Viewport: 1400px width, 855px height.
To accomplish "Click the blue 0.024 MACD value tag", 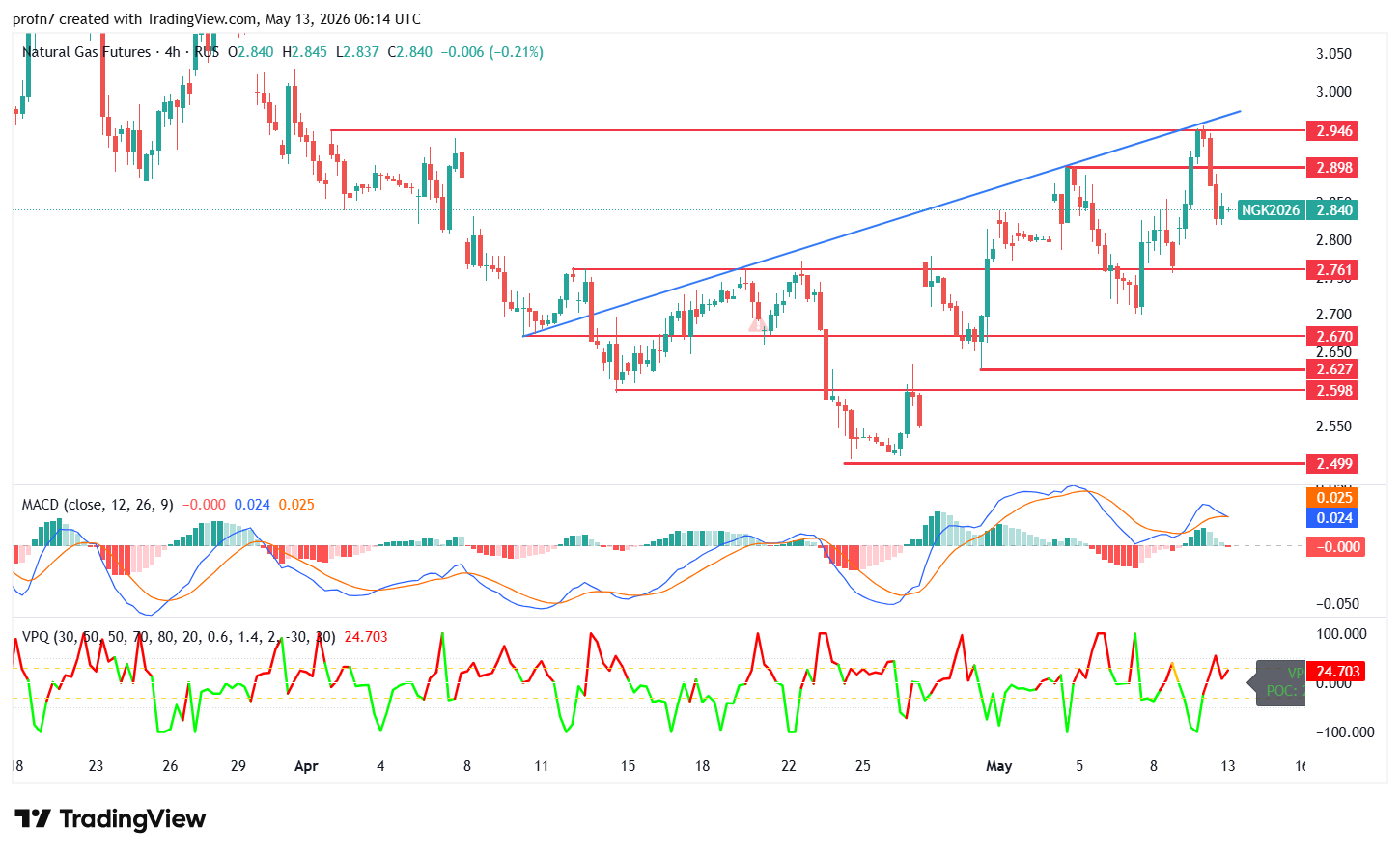I will click(x=1333, y=518).
